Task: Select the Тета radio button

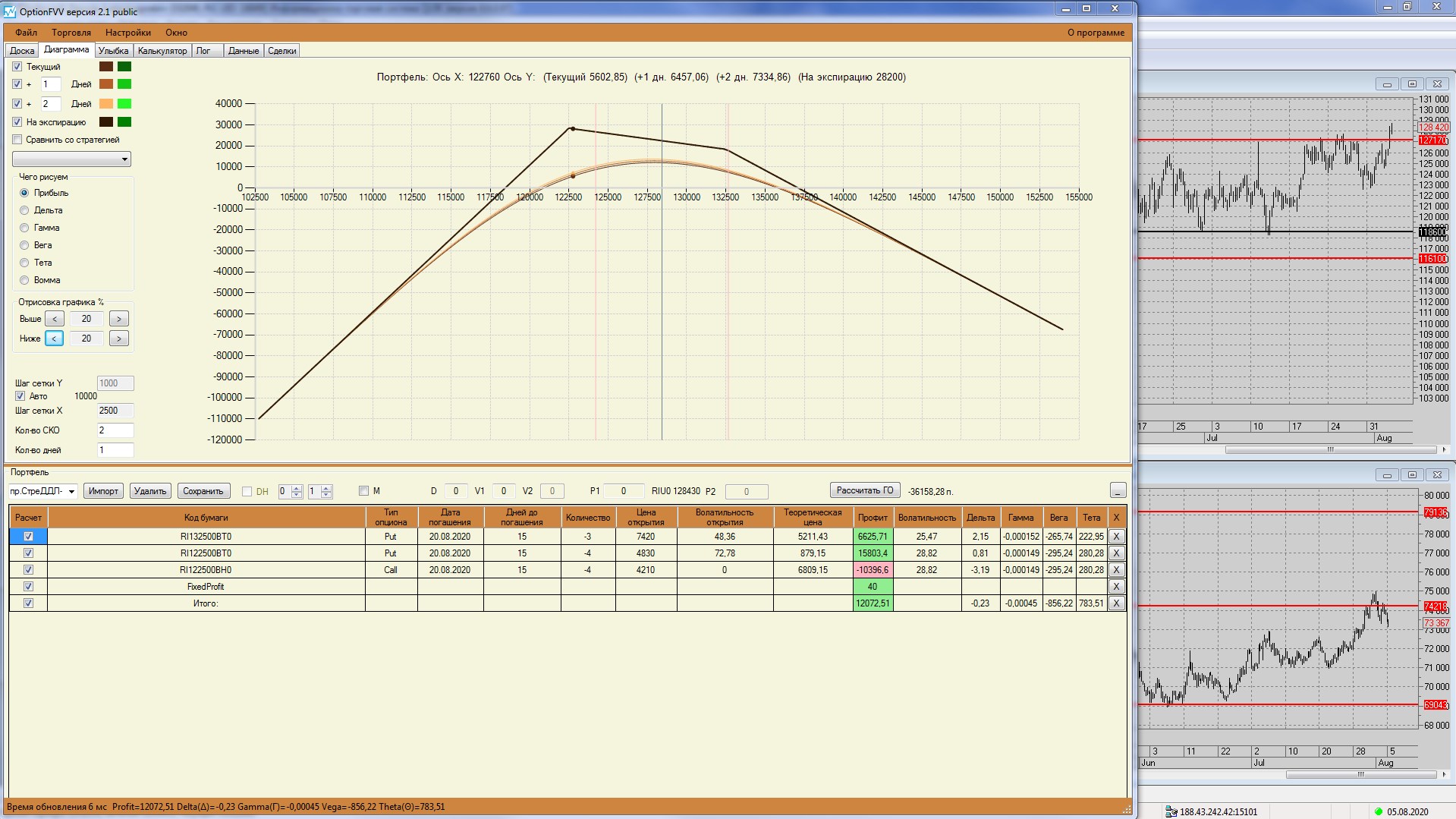Action: coord(24,263)
